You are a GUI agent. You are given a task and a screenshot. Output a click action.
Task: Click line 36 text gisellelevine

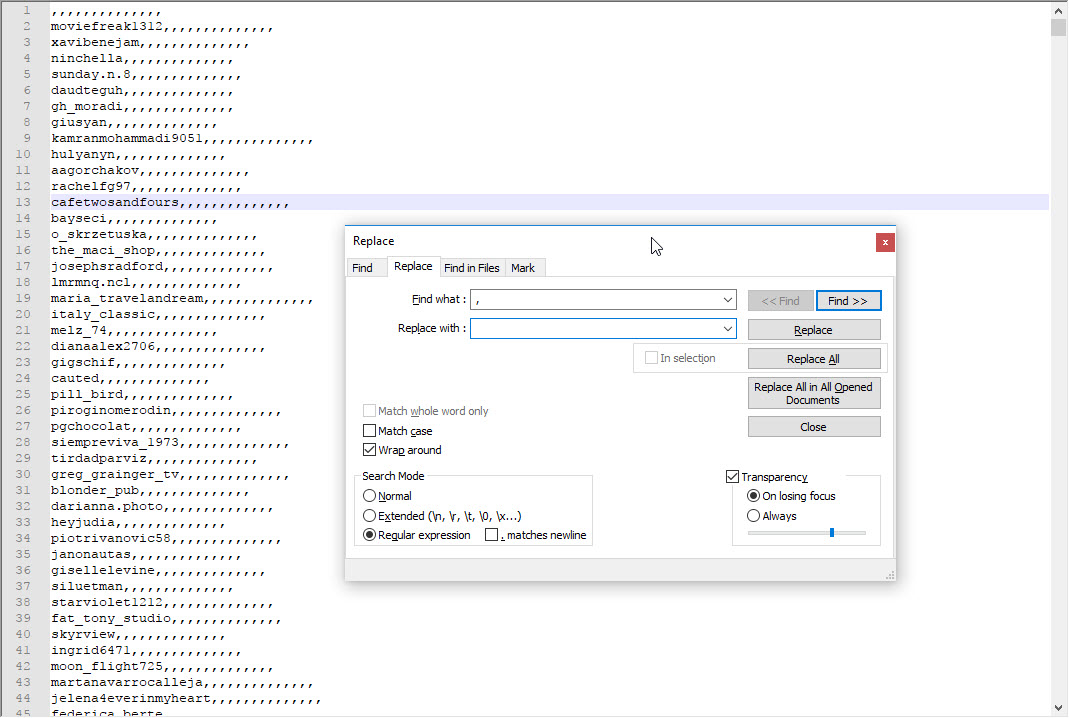tap(103, 570)
